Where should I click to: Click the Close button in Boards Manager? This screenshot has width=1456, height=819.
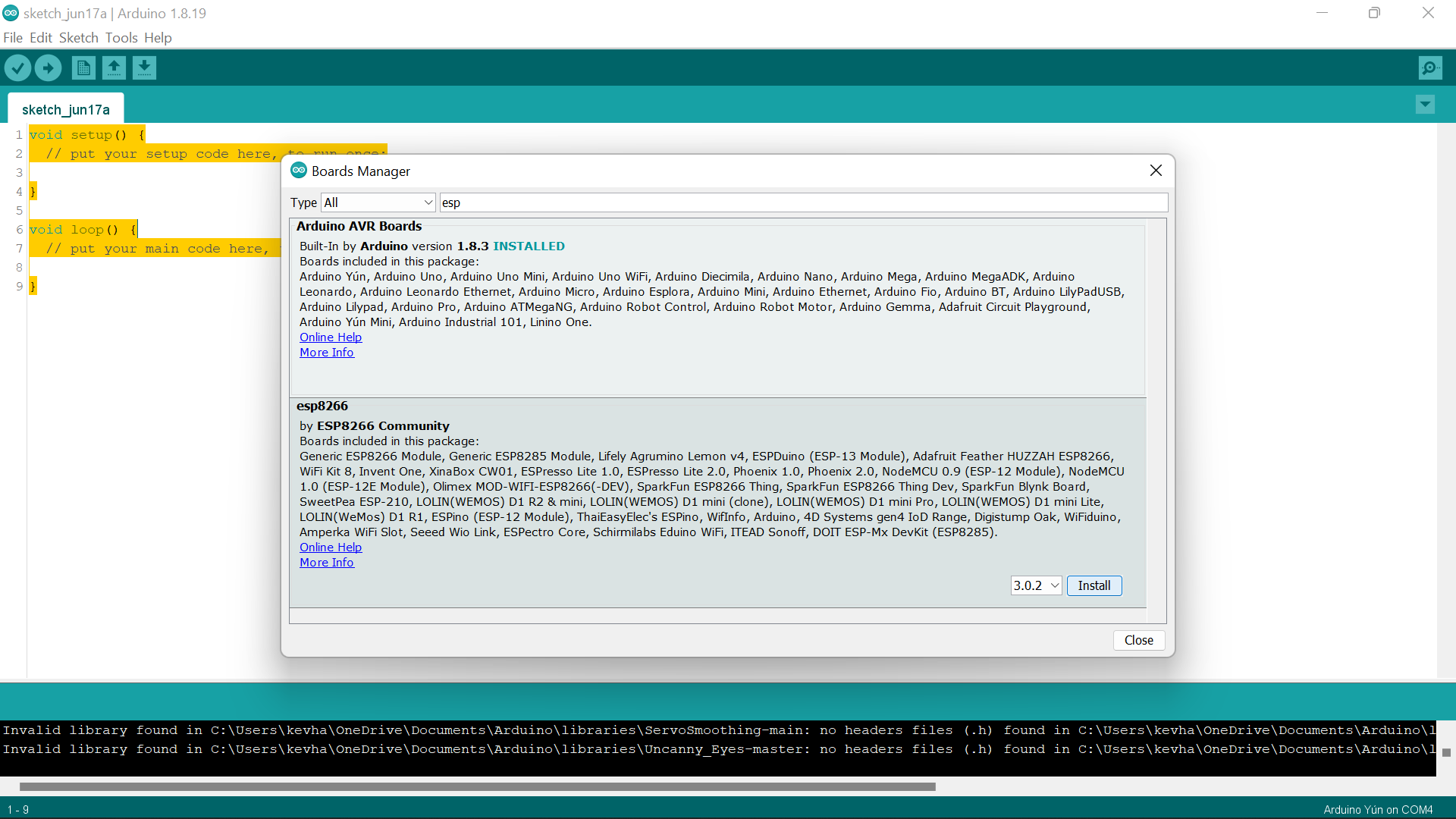pos(1138,640)
